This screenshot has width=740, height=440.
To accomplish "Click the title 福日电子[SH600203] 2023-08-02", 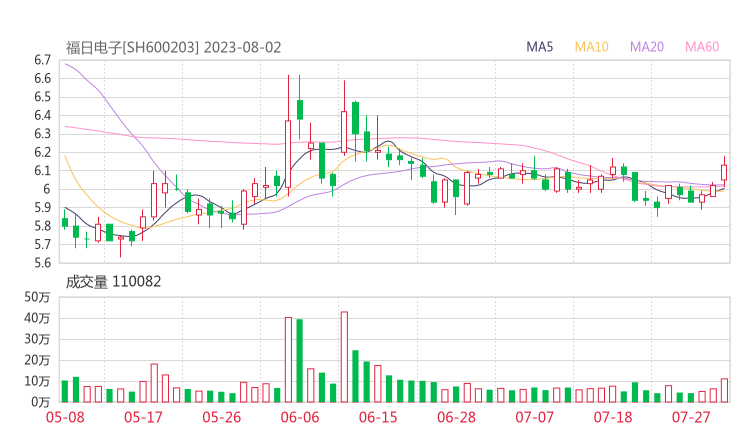I will click(173, 48).
